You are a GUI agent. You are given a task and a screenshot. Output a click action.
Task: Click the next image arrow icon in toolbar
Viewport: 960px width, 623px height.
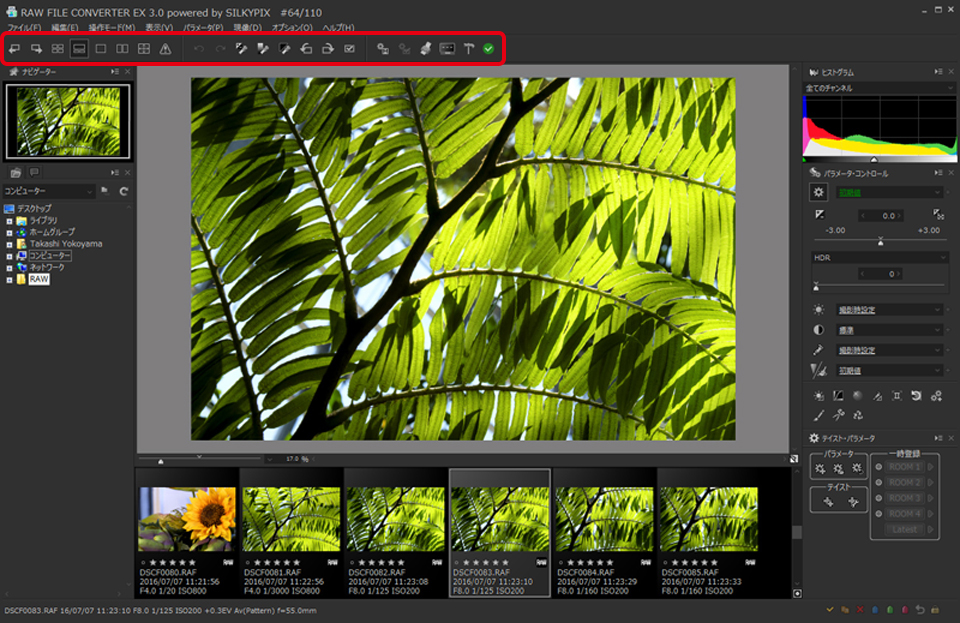click(36, 49)
